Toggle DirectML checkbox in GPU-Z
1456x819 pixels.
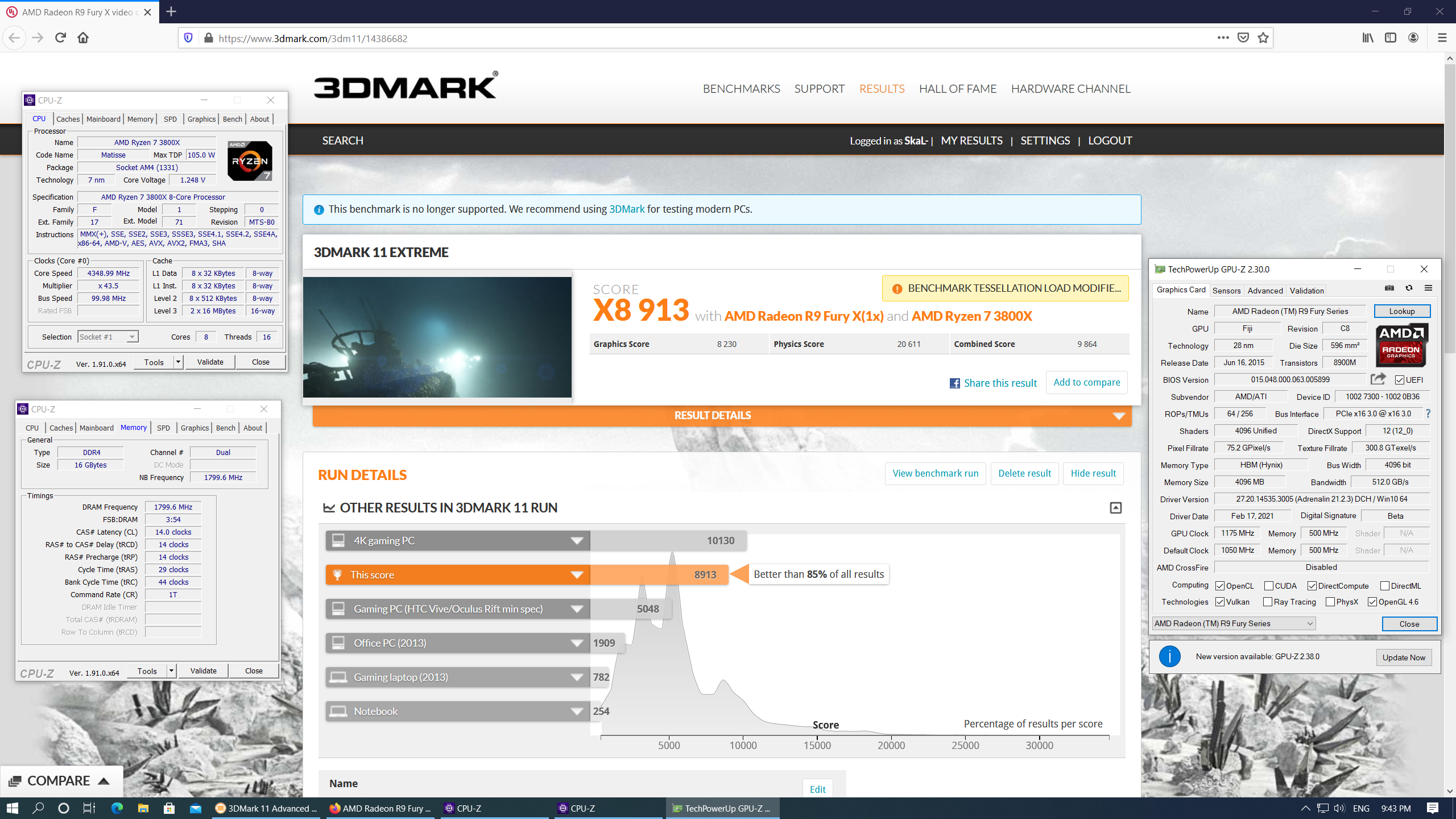click(1385, 586)
